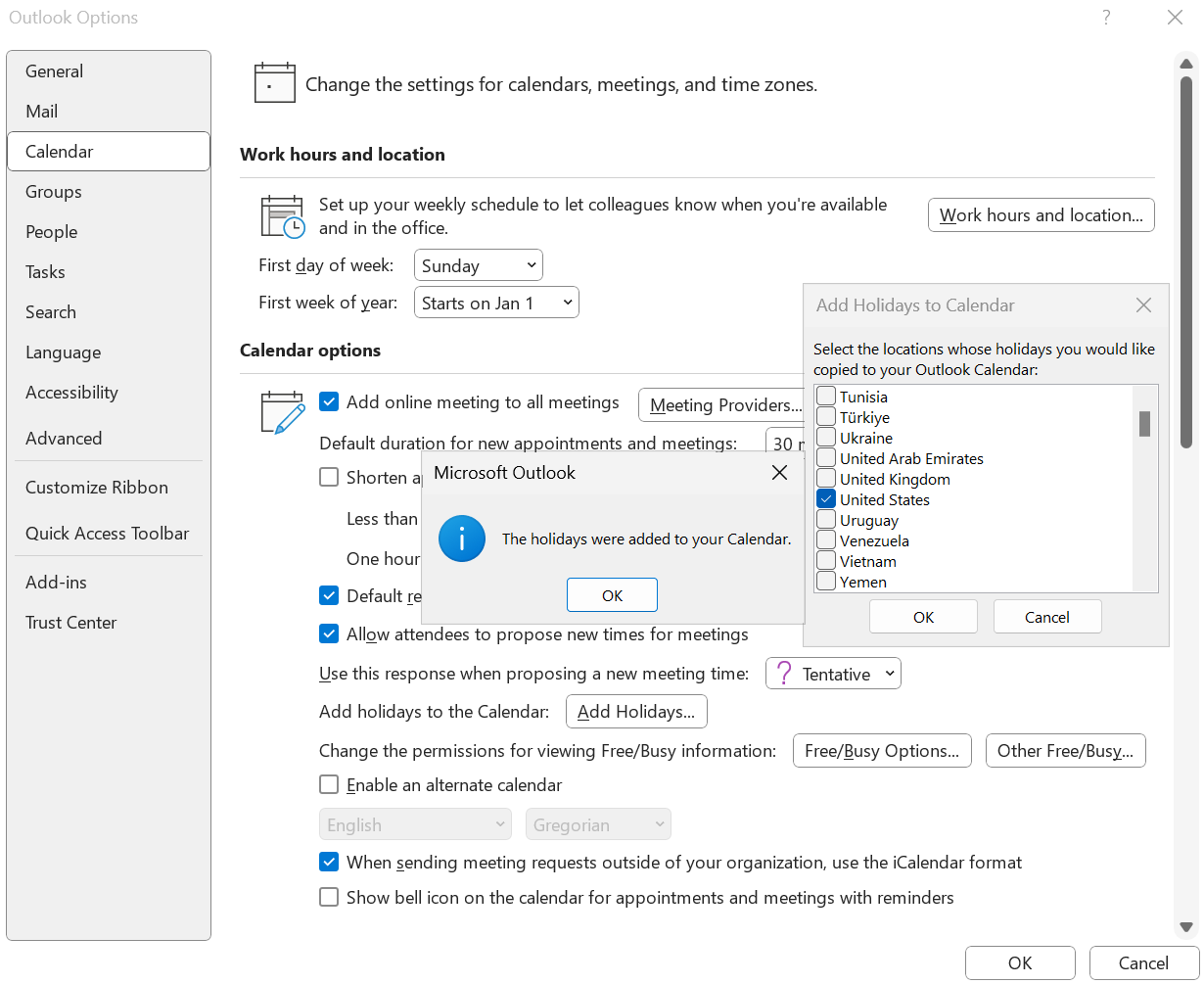Check Venezuela holiday checkbox
Image resolution: width=1204 pixels, height=984 pixels.
pyautogui.click(x=826, y=540)
